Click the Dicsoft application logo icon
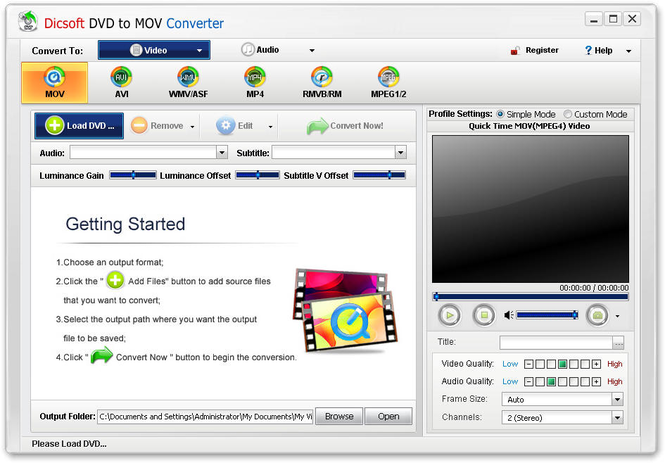The image size is (665, 463). pyautogui.click(x=28, y=21)
